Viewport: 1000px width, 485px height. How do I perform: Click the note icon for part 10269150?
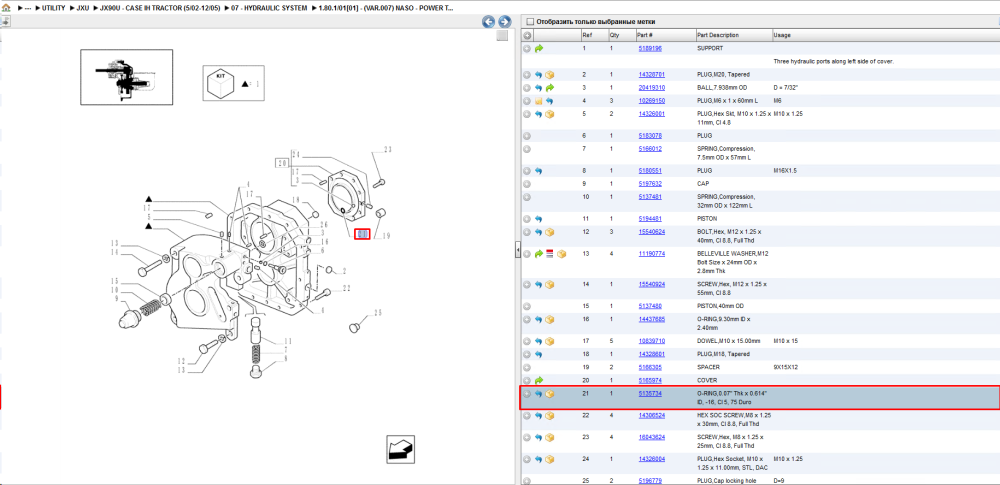[x=539, y=101]
